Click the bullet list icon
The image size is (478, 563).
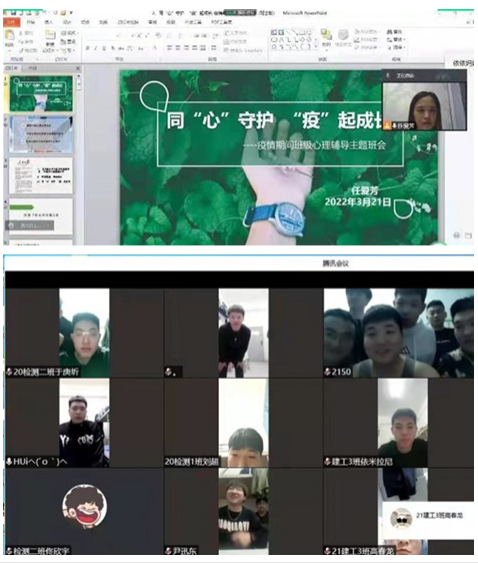point(171,36)
